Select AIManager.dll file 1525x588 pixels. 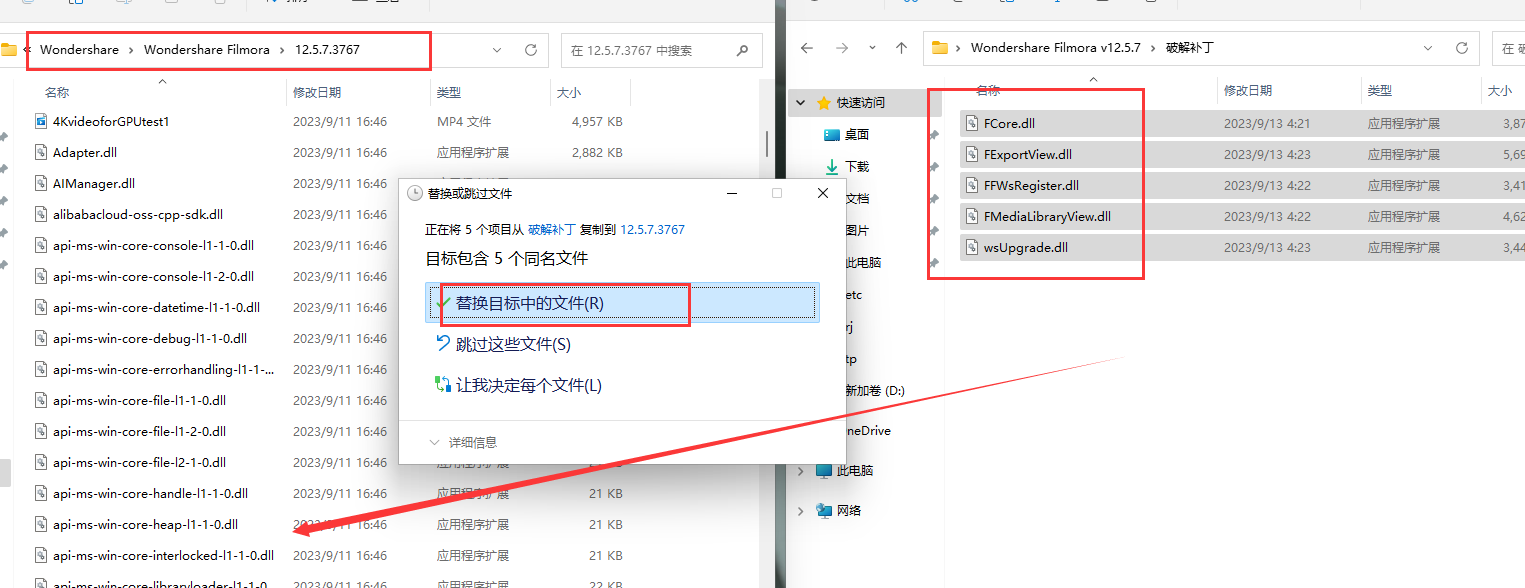pyautogui.click(x=94, y=183)
